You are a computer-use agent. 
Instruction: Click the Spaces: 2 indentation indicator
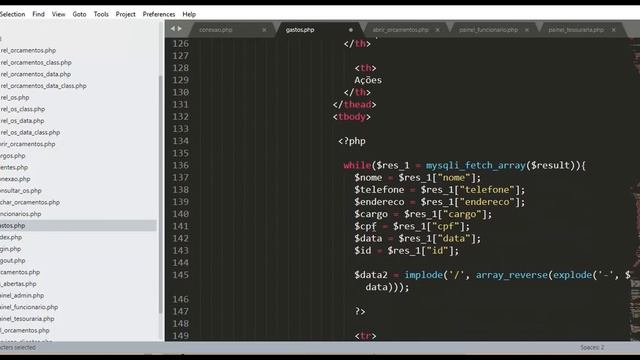pyautogui.click(x=592, y=347)
